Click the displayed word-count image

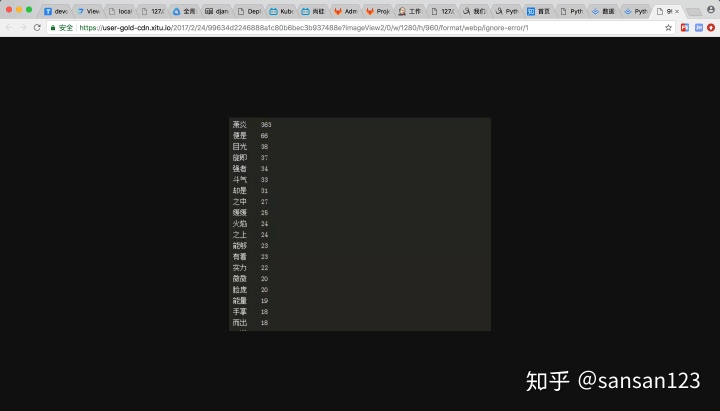(x=360, y=224)
